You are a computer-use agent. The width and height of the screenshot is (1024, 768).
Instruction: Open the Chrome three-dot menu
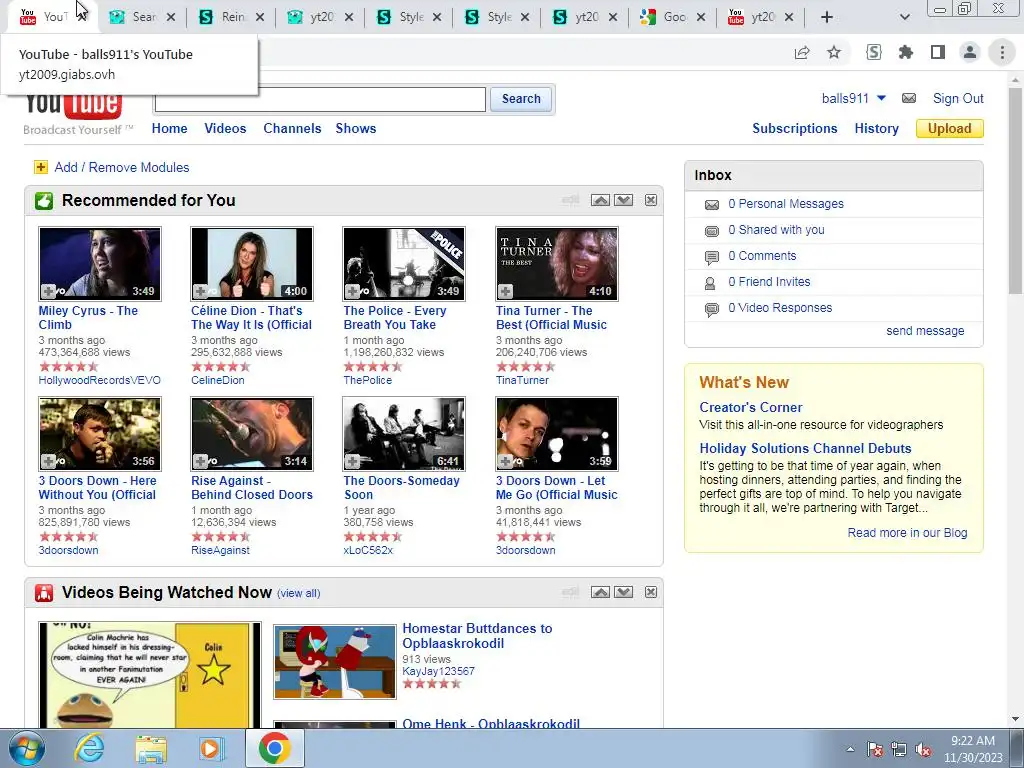click(1002, 52)
